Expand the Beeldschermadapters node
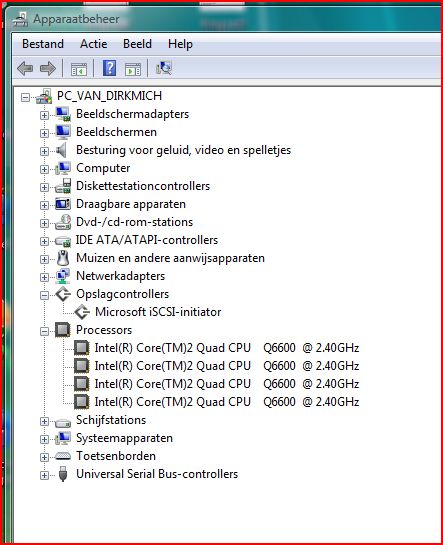This screenshot has width=443, height=545. coord(44,115)
